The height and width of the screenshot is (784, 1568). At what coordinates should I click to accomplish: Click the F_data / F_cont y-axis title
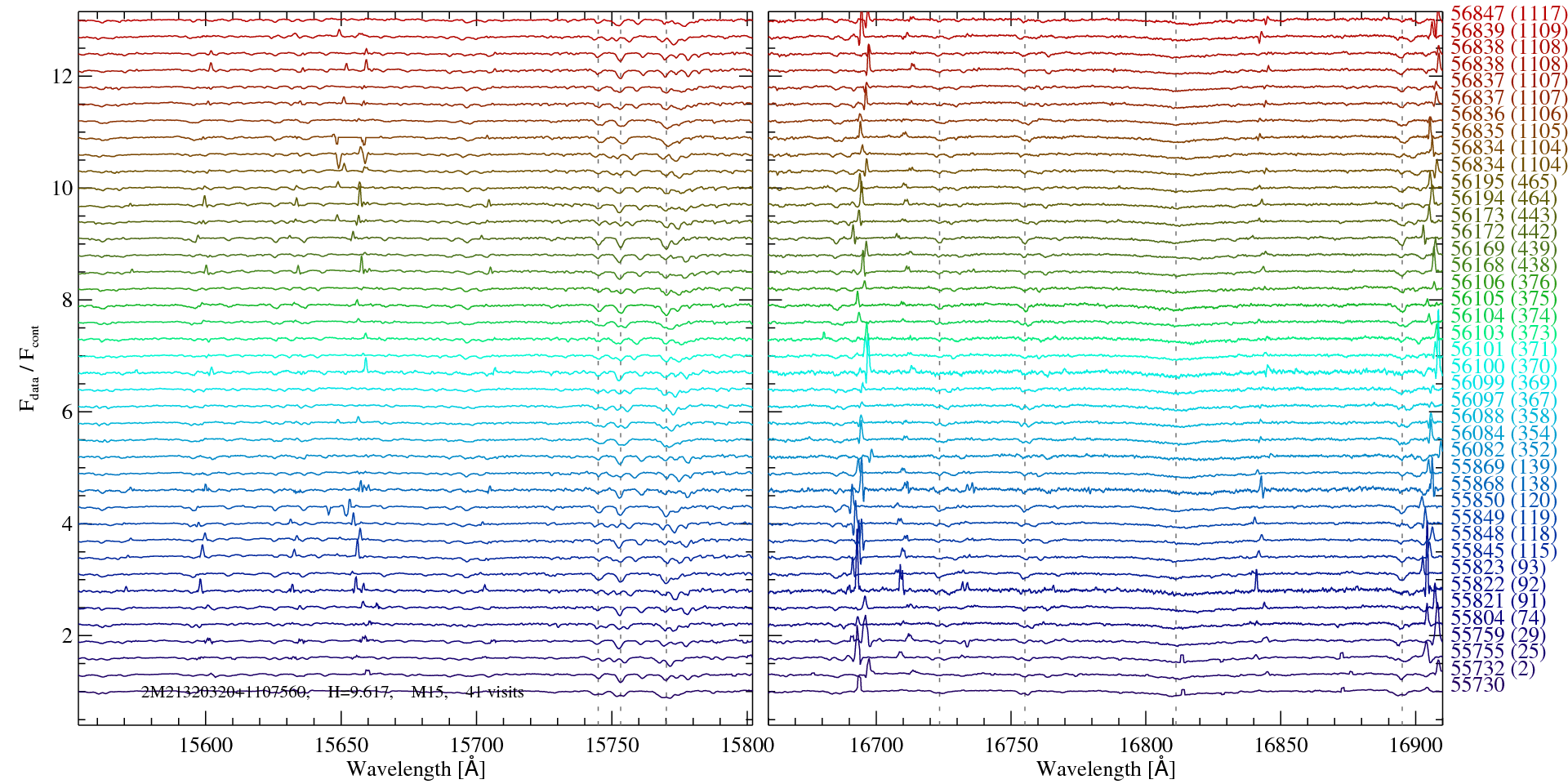(x=29, y=367)
